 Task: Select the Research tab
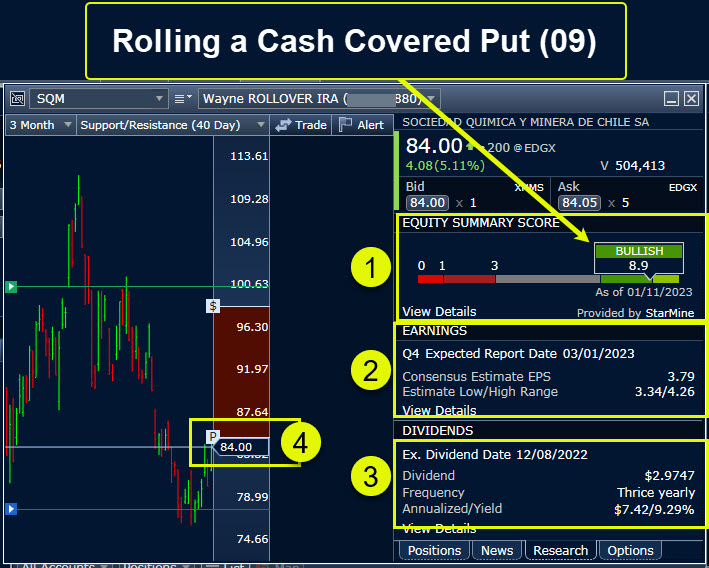(x=561, y=550)
